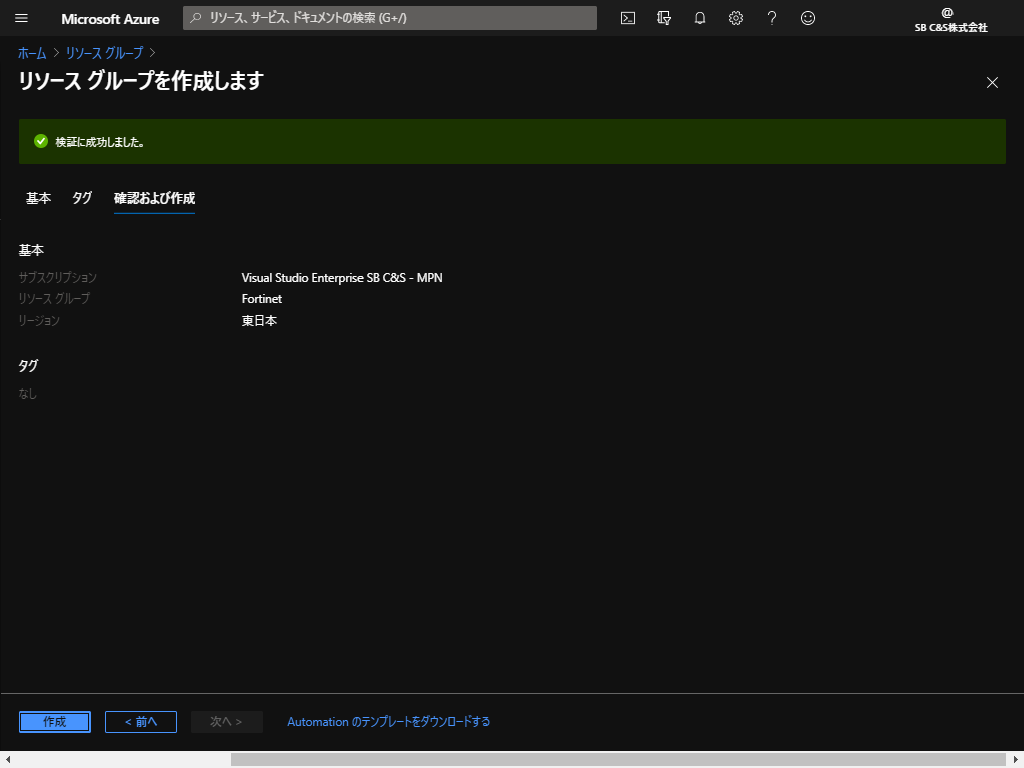Close the resource group creation blade
The width and height of the screenshot is (1024, 768).
pyautogui.click(x=992, y=82)
